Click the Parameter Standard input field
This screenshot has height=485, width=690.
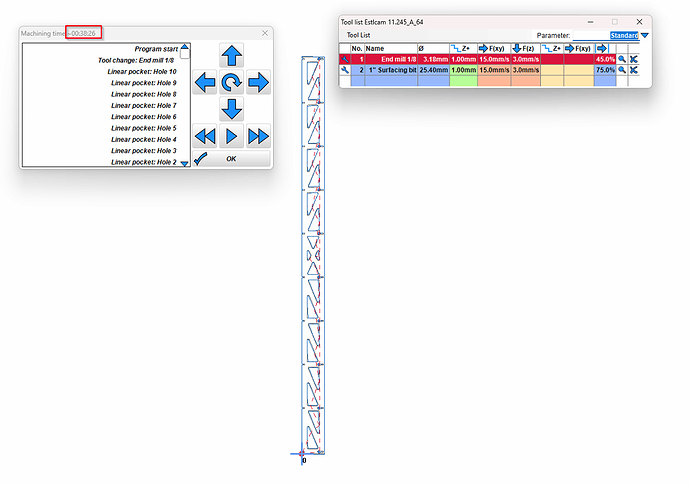[606, 35]
